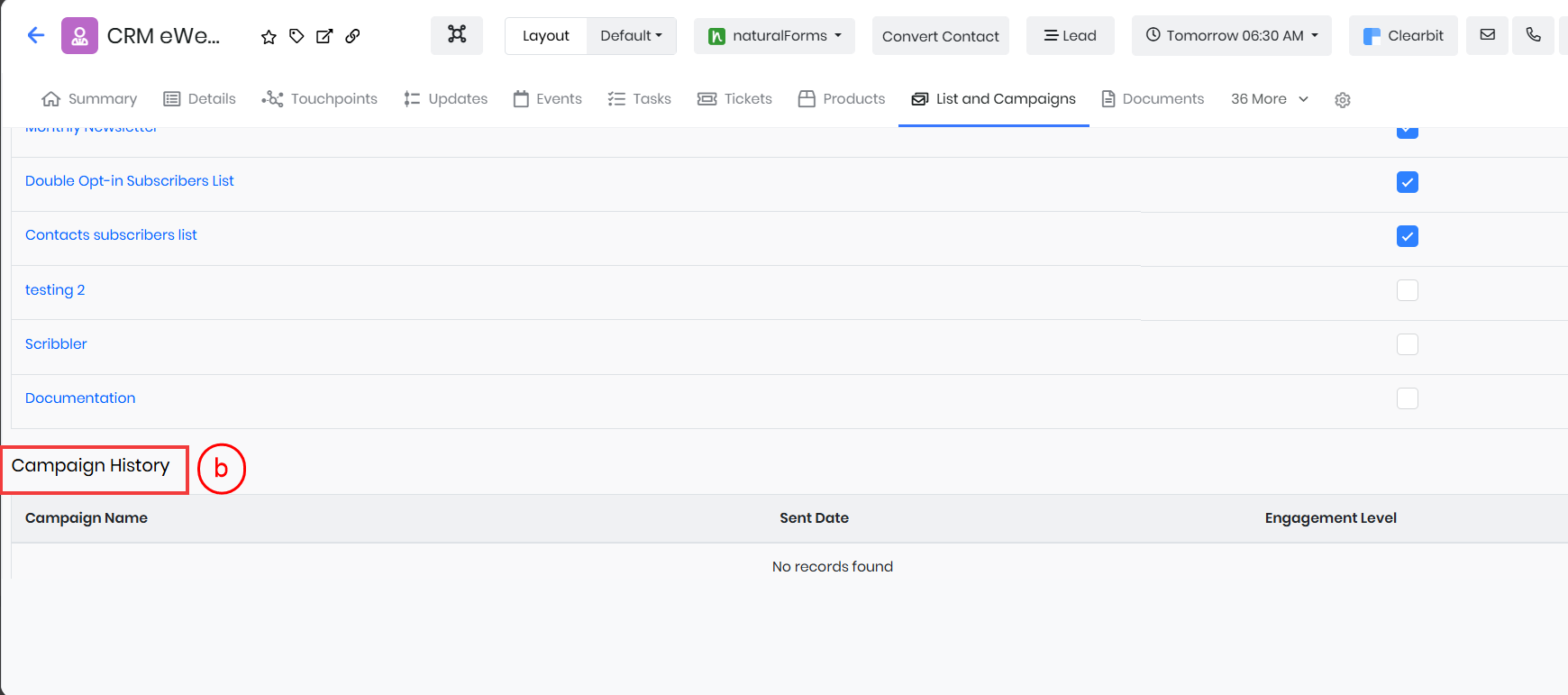Open tab settings gear icon

[1342, 100]
